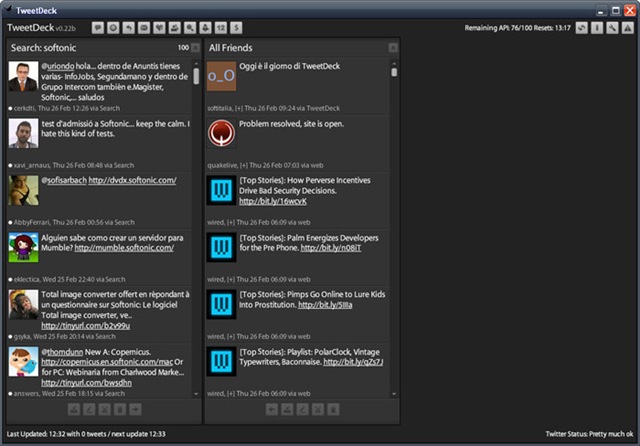Open the Groups people icon in toolbar
The height and width of the screenshot is (446, 640).
(175, 28)
